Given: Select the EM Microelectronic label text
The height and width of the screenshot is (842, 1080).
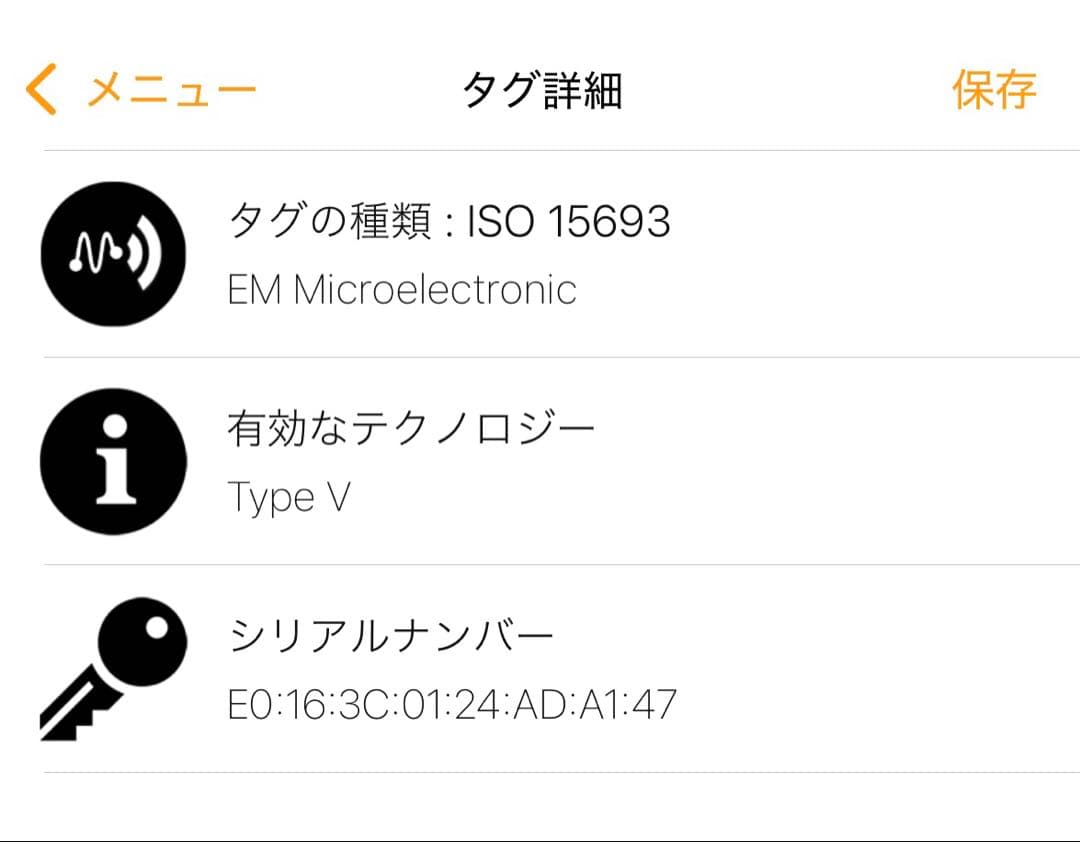Looking at the screenshot, I should click(400, 290).
